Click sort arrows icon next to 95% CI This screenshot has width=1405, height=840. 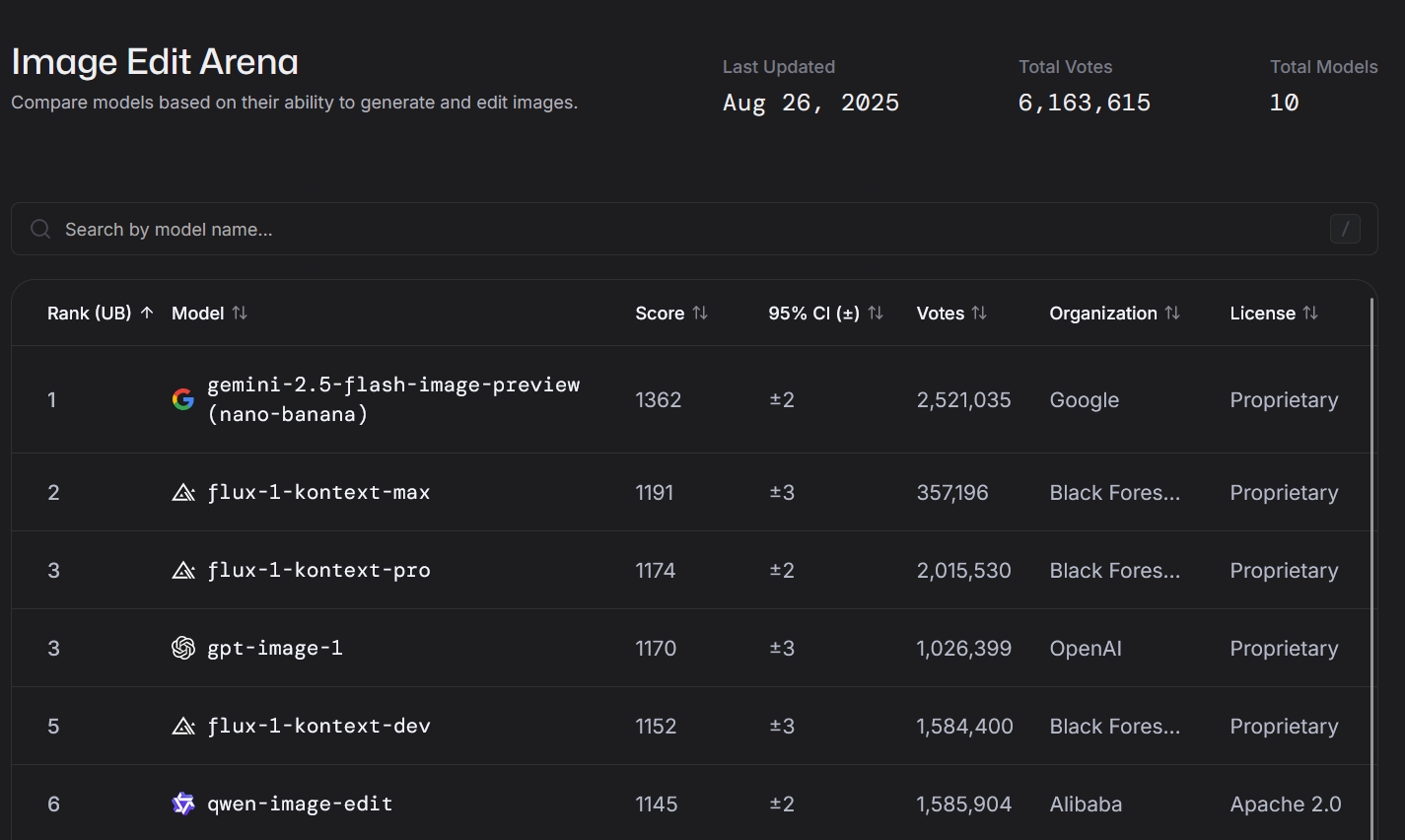(x=876, y=313)
